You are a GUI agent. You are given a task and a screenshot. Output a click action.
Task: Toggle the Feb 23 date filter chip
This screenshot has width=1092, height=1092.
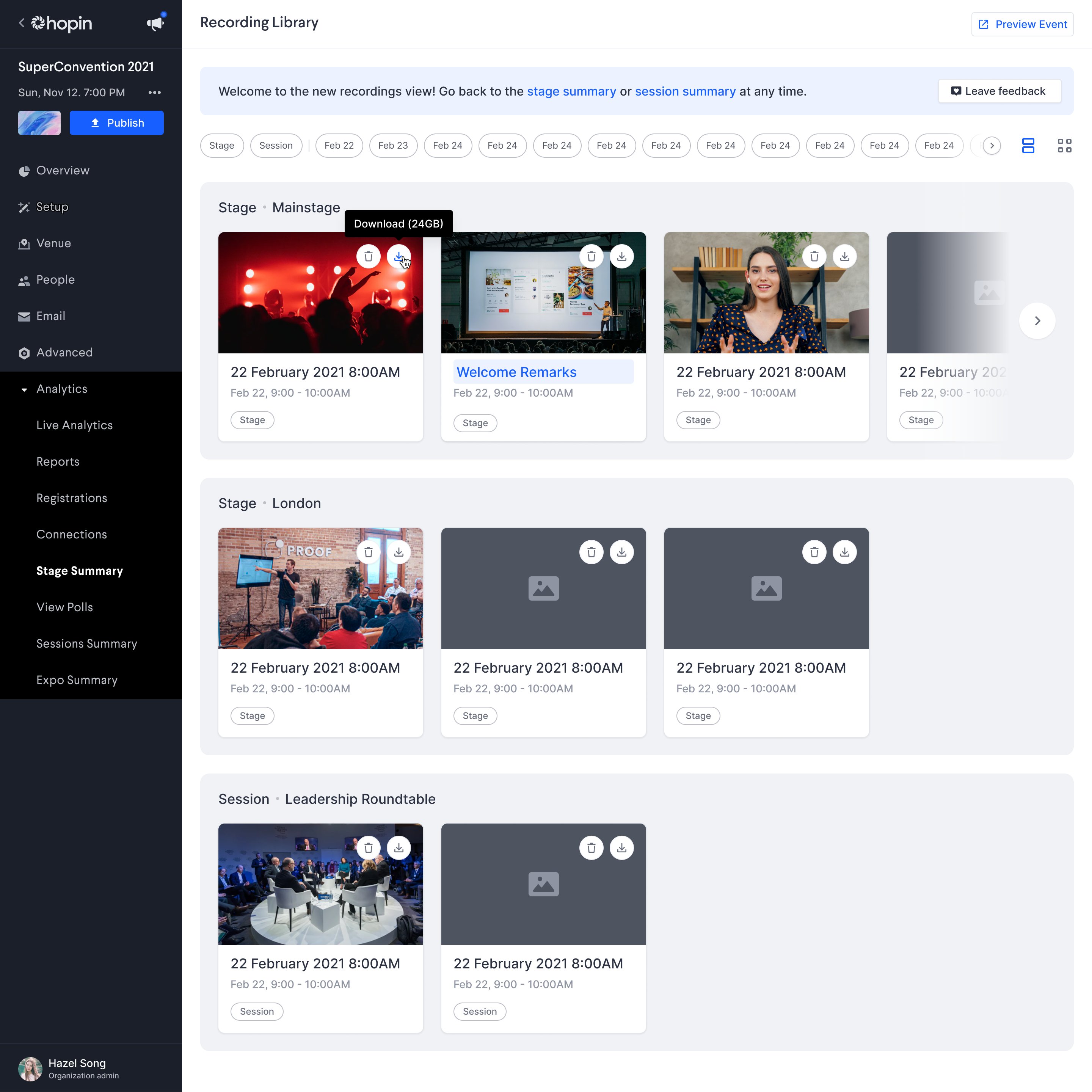pos(393,146)
